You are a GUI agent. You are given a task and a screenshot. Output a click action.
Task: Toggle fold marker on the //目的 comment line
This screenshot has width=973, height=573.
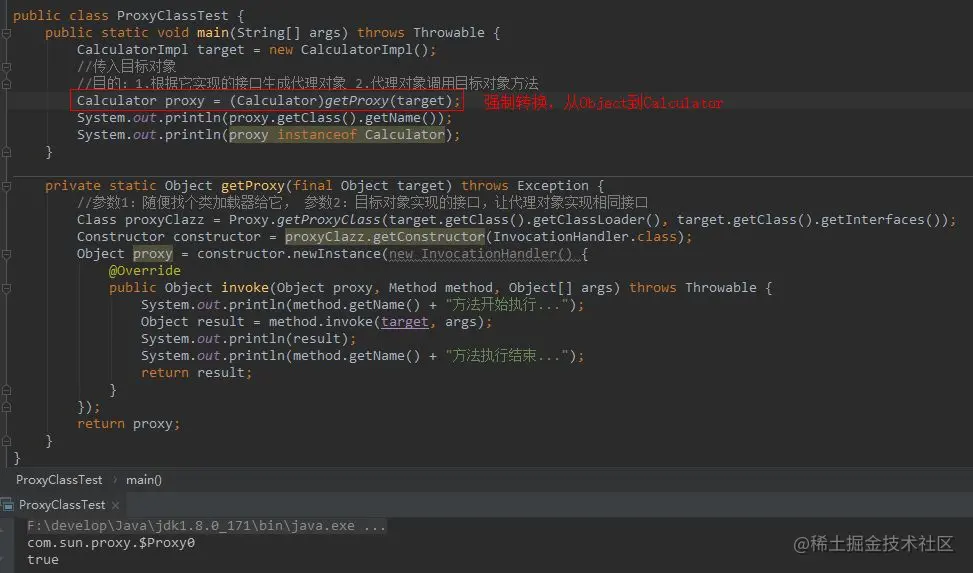click(x=6, y=84)
